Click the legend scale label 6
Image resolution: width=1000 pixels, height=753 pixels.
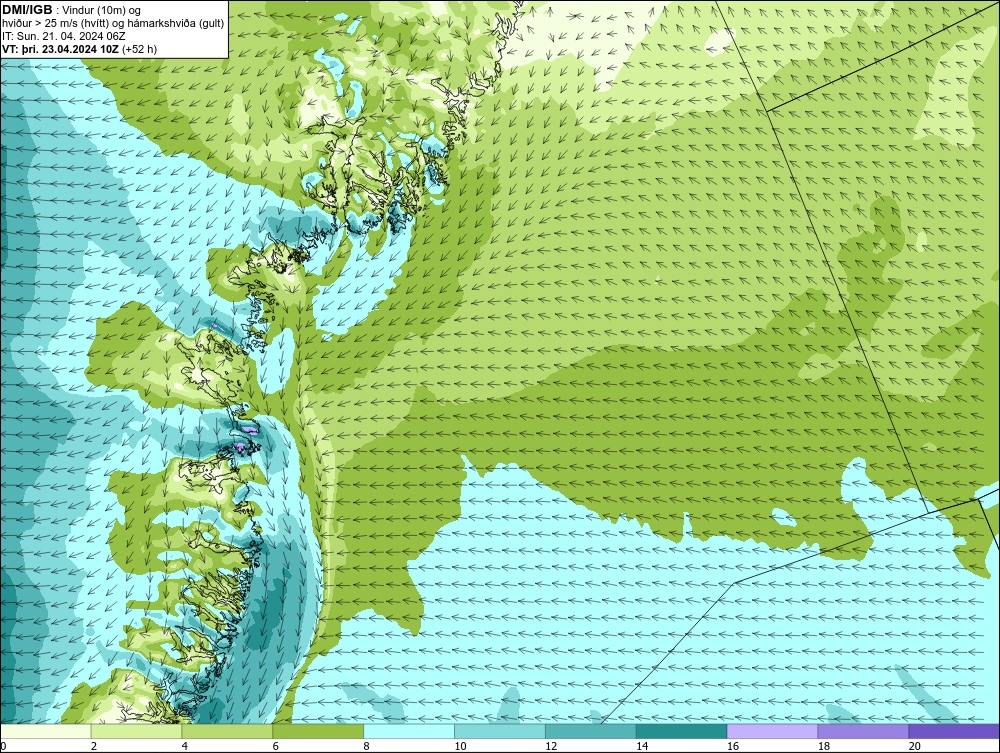click(275, 746)
